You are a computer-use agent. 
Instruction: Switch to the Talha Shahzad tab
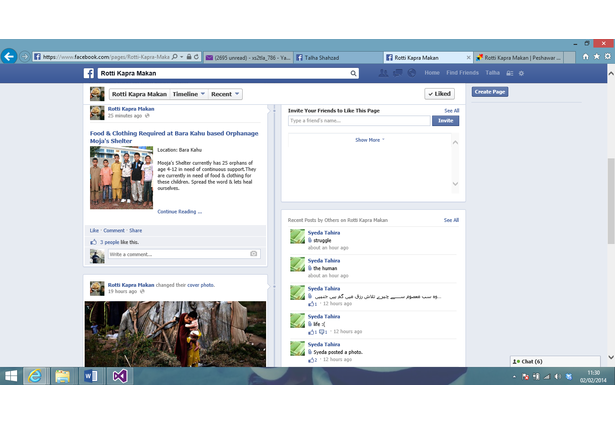click(338, 58)
